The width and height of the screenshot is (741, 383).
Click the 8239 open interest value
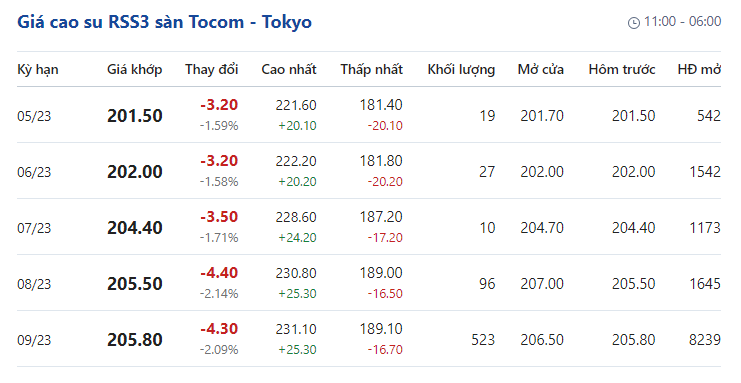(x=705, y=340)
